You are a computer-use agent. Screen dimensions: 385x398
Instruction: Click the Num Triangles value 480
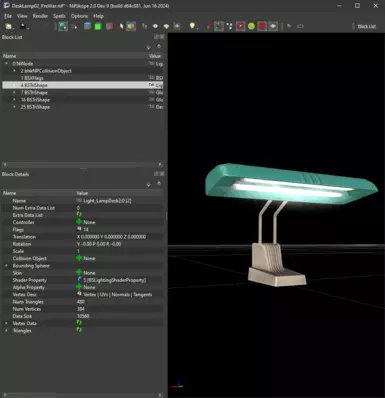point(81,302)
